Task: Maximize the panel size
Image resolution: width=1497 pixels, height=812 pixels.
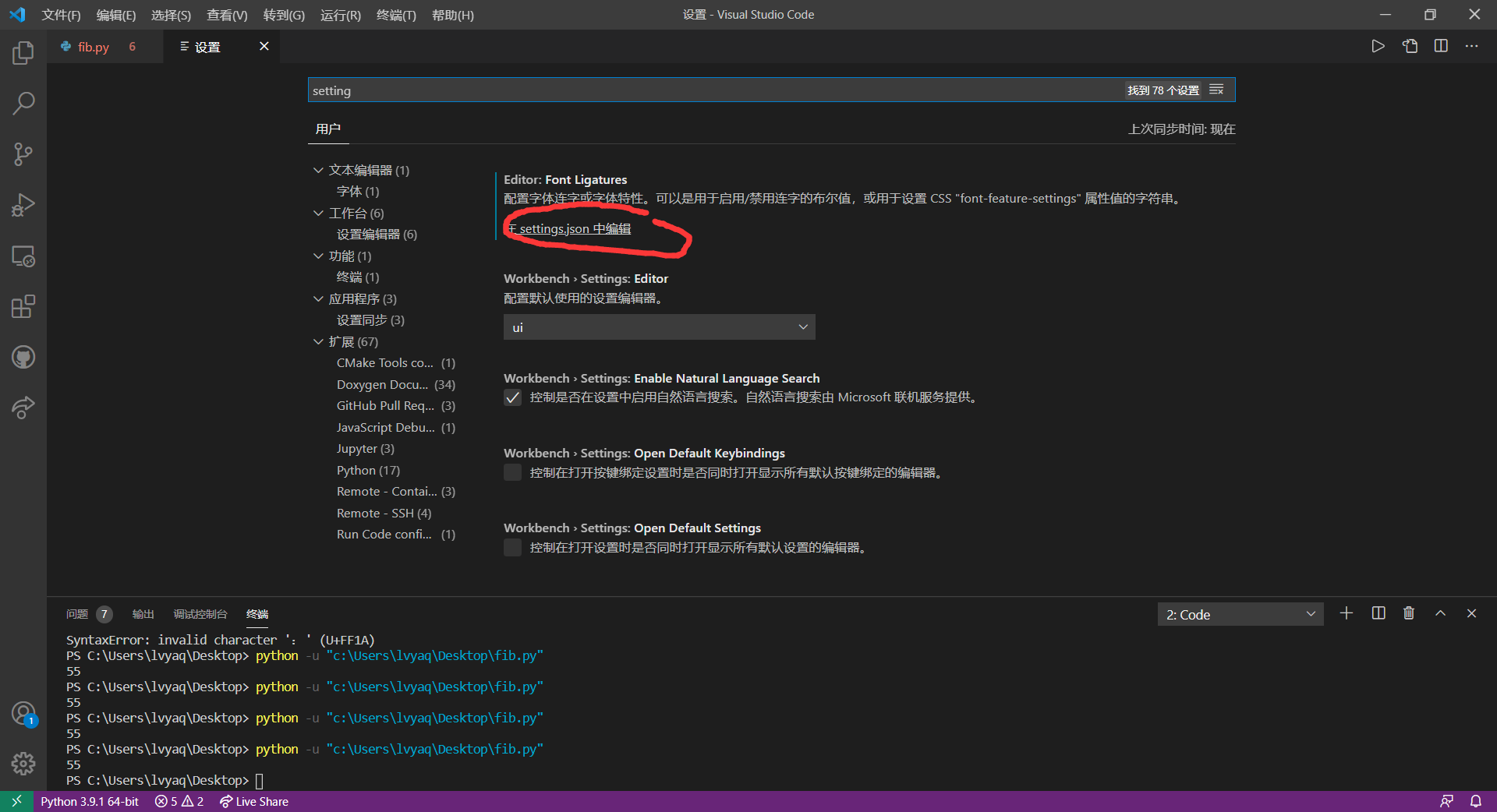Action: point(1441,614)
